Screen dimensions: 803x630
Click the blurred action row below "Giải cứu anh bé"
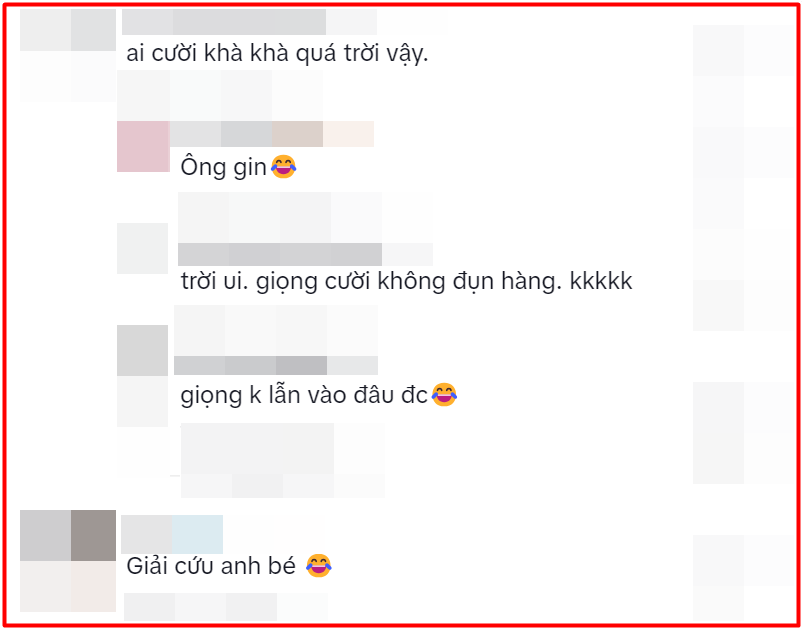point(226,607)
